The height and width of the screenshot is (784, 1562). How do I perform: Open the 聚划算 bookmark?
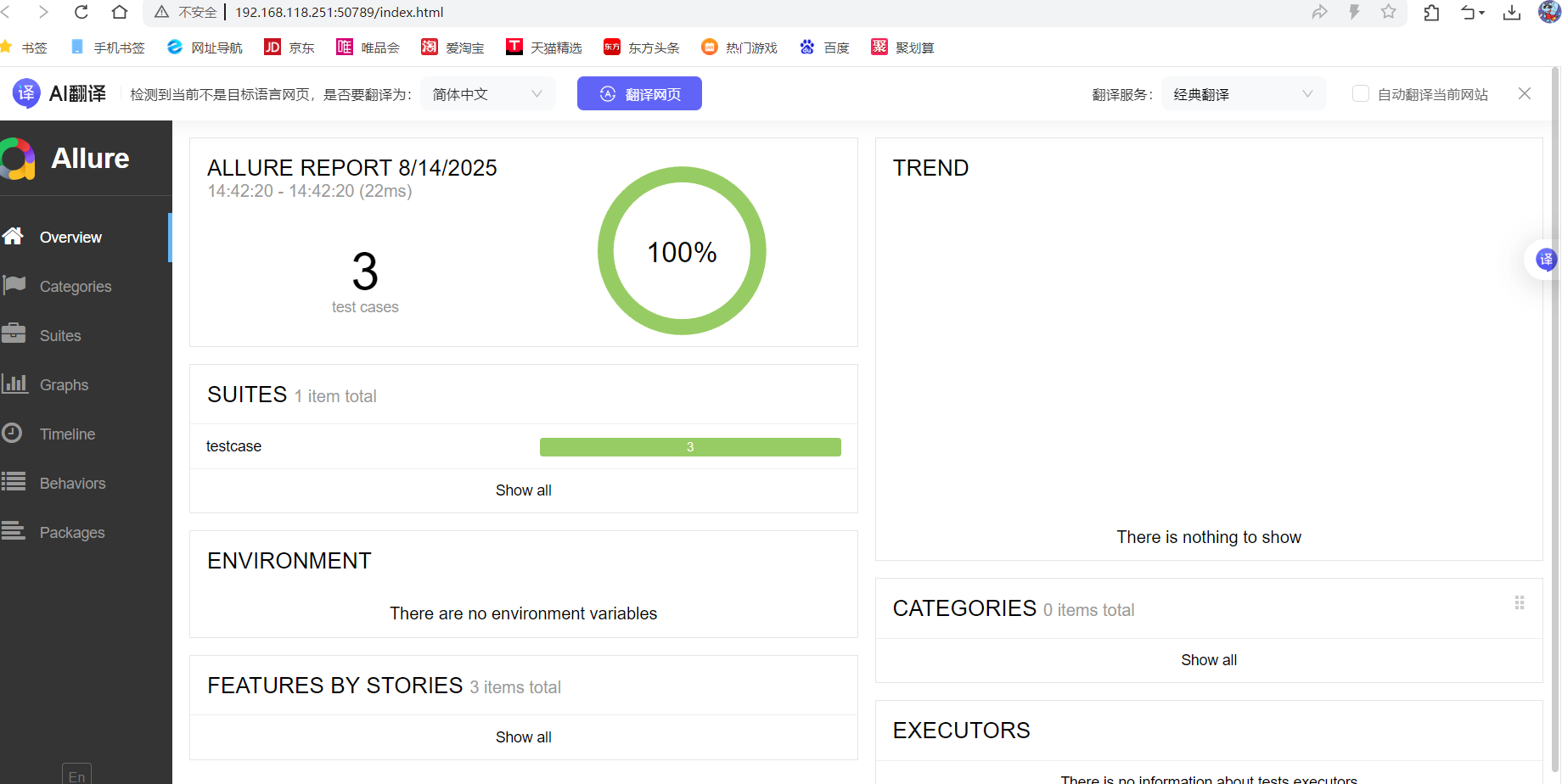tap(902, 48)
